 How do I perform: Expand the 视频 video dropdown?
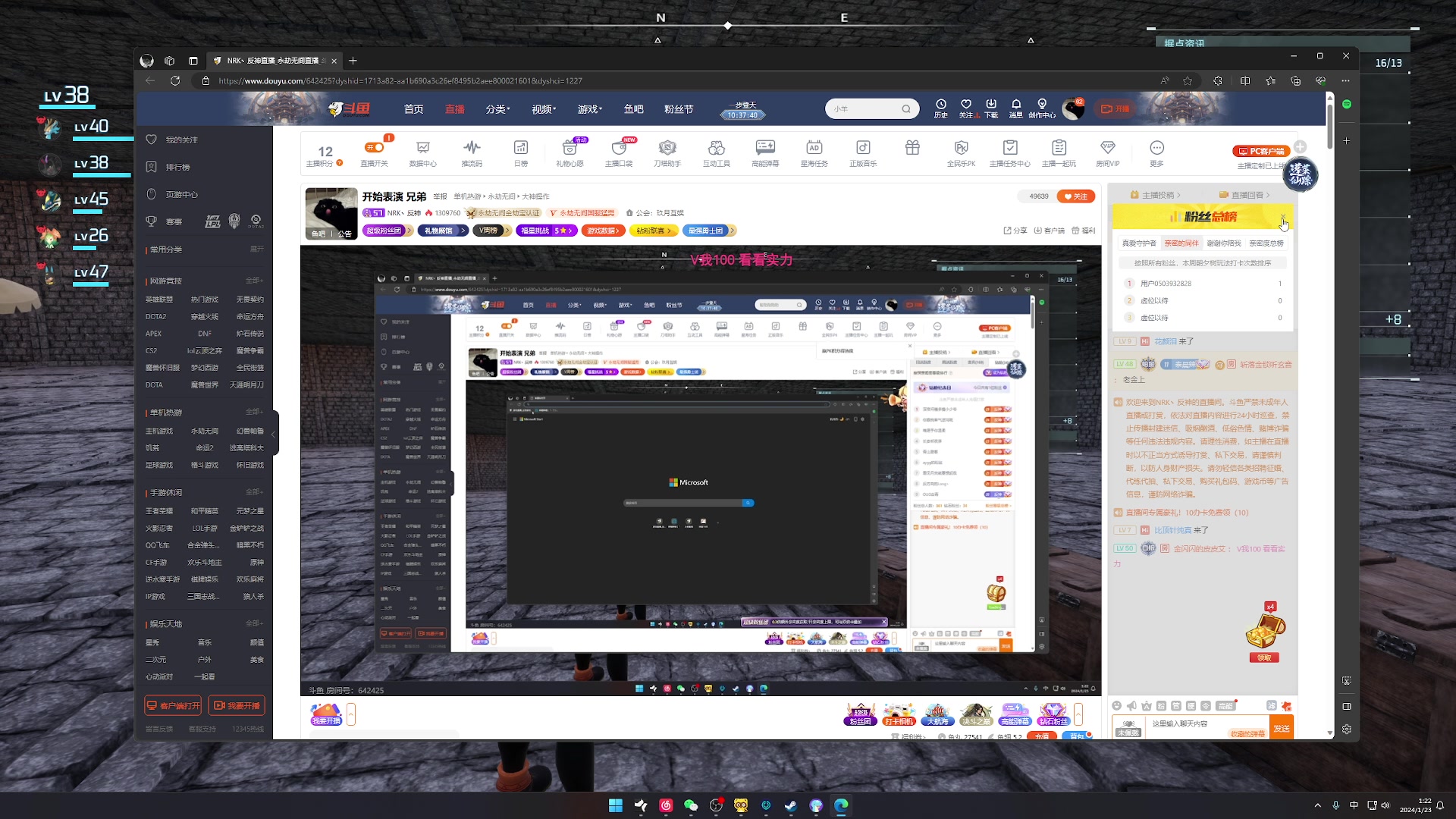coord(544,109)
